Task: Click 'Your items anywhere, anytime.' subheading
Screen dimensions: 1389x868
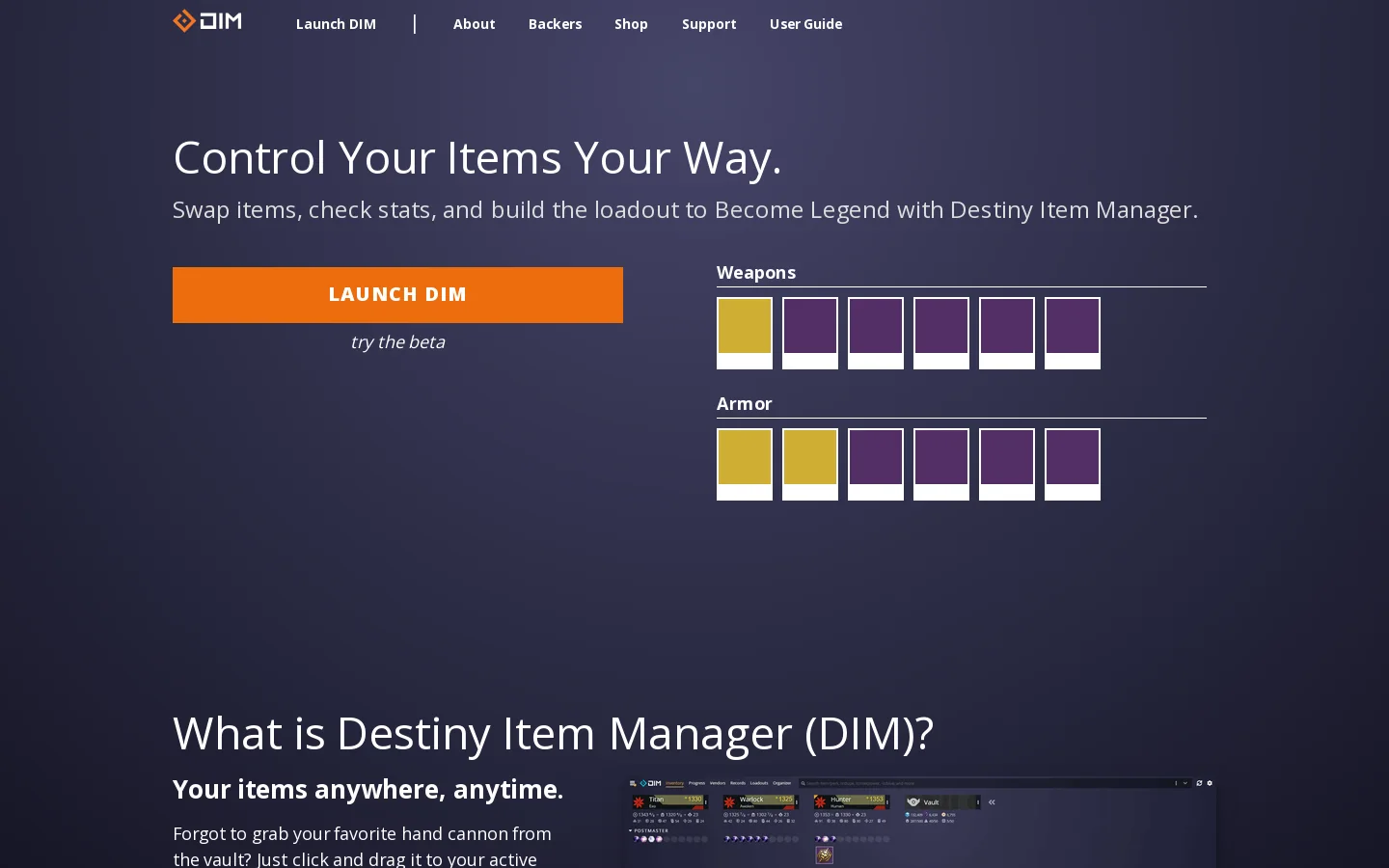Action: pyautogui.click(x=368, y=790)
